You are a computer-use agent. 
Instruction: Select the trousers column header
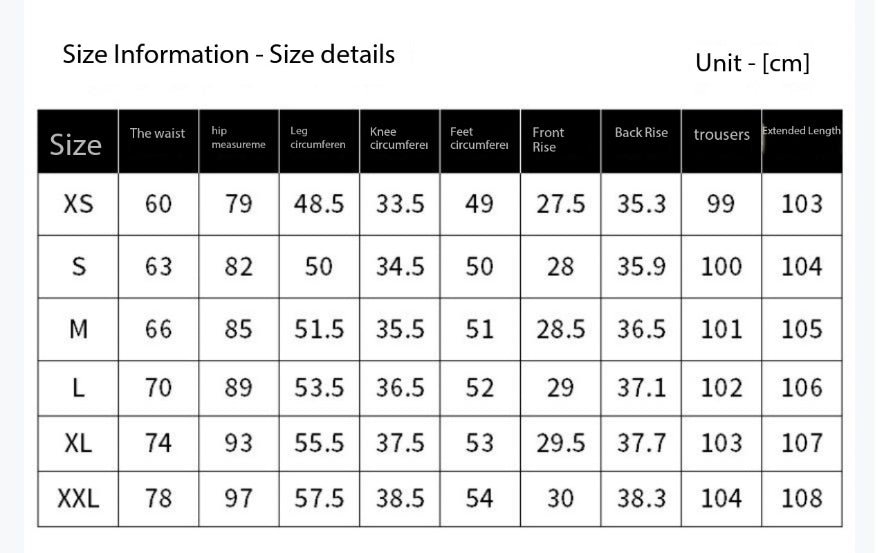click(721, 135)
